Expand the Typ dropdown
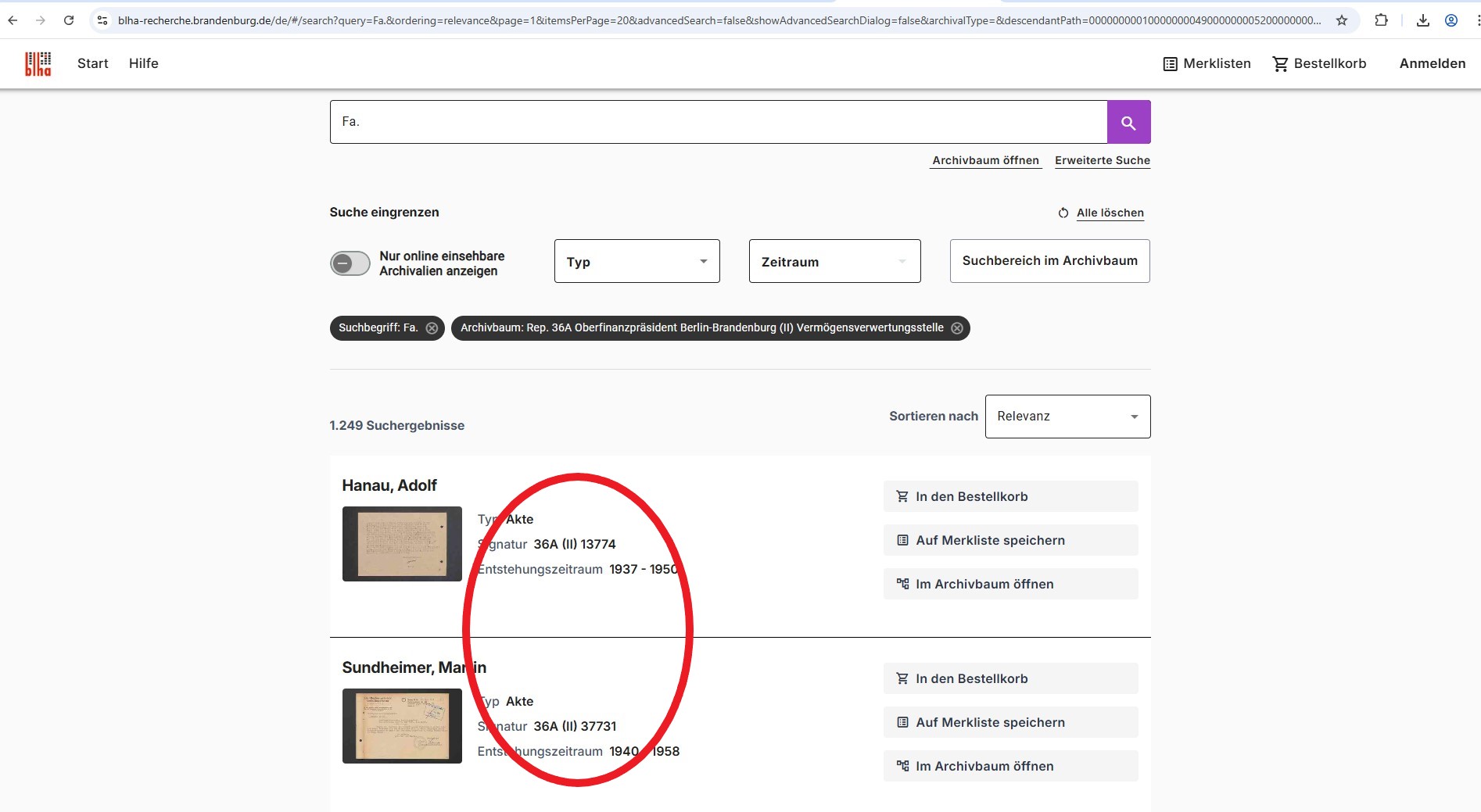This screenshot has width=1481, height=812. (637, 262)
